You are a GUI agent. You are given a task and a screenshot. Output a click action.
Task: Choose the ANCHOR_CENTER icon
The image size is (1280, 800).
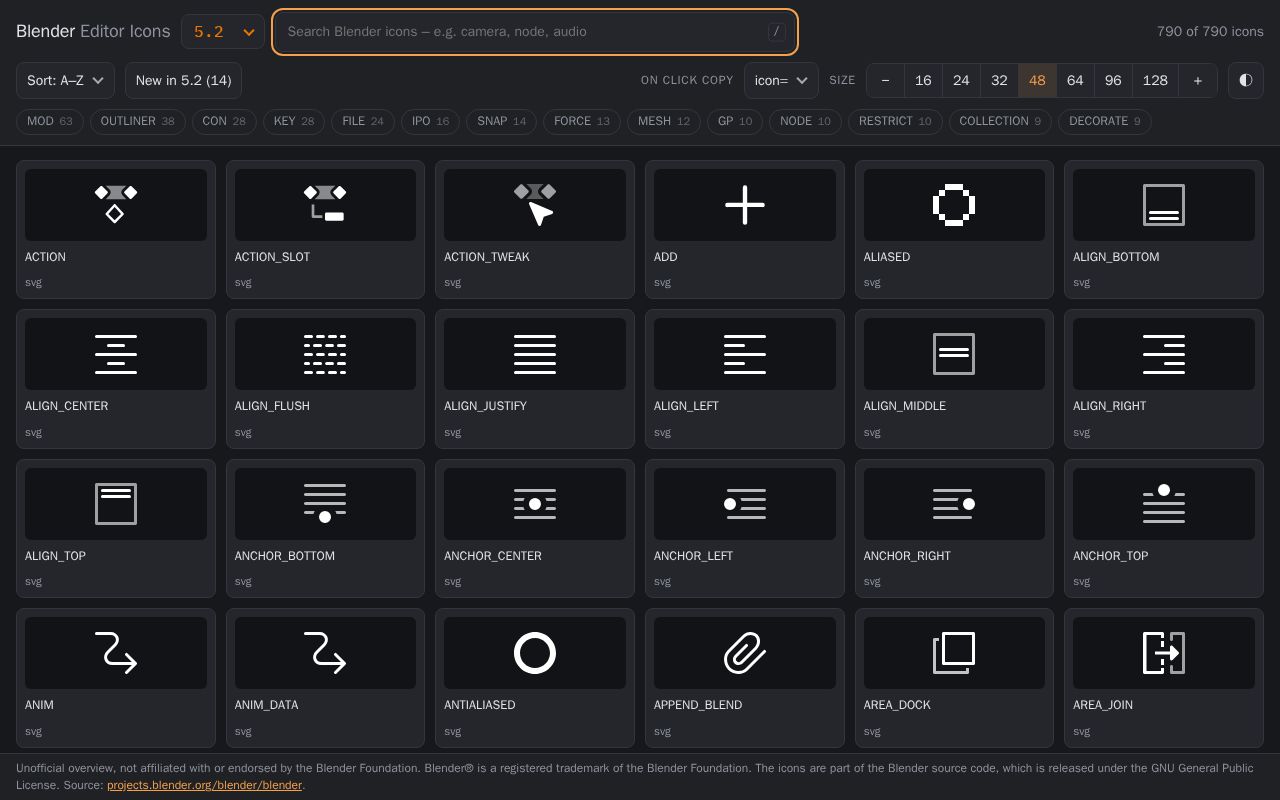(535, 528)
